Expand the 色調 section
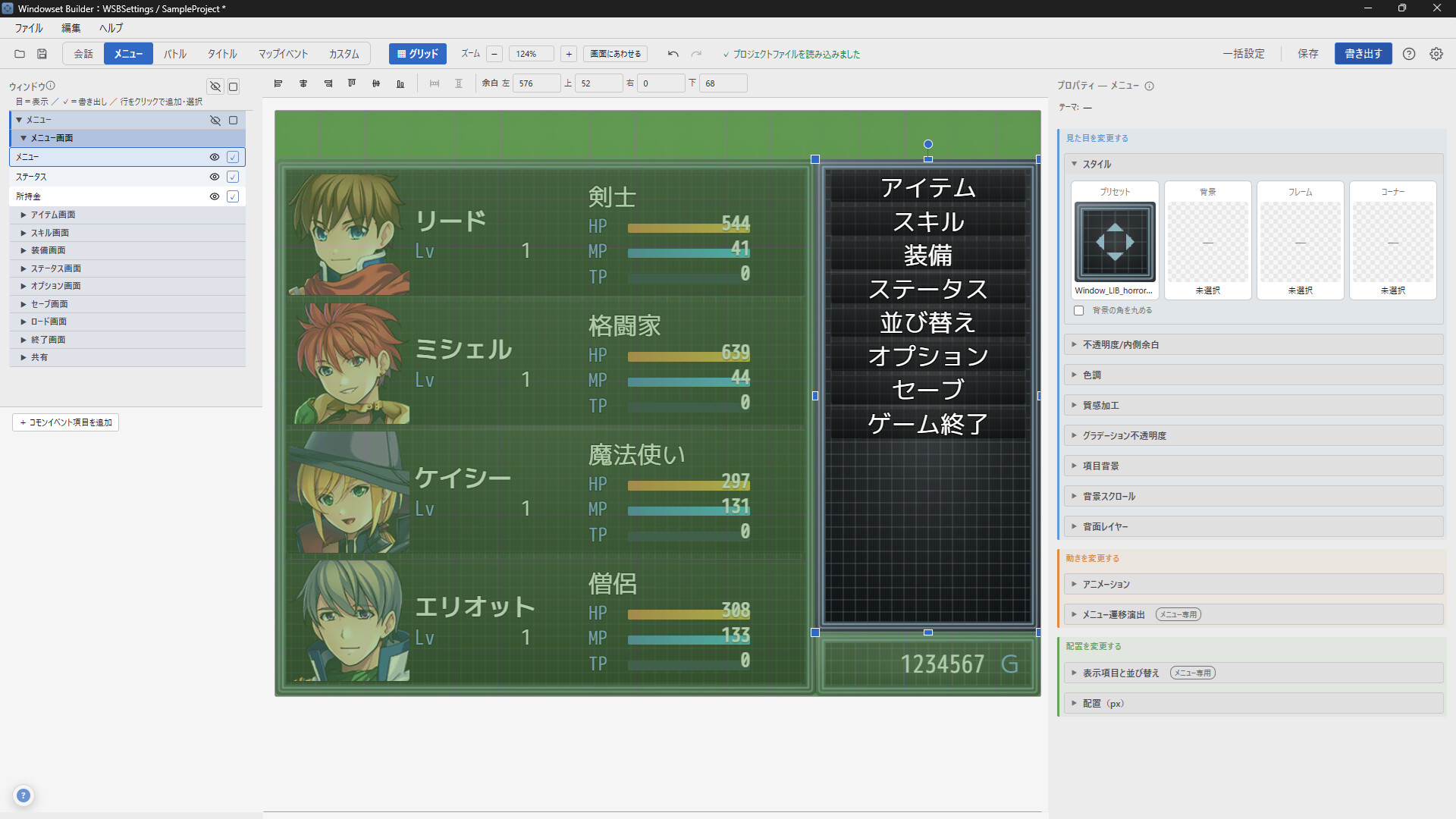Screen dimensions: 1456x819 1254,375
